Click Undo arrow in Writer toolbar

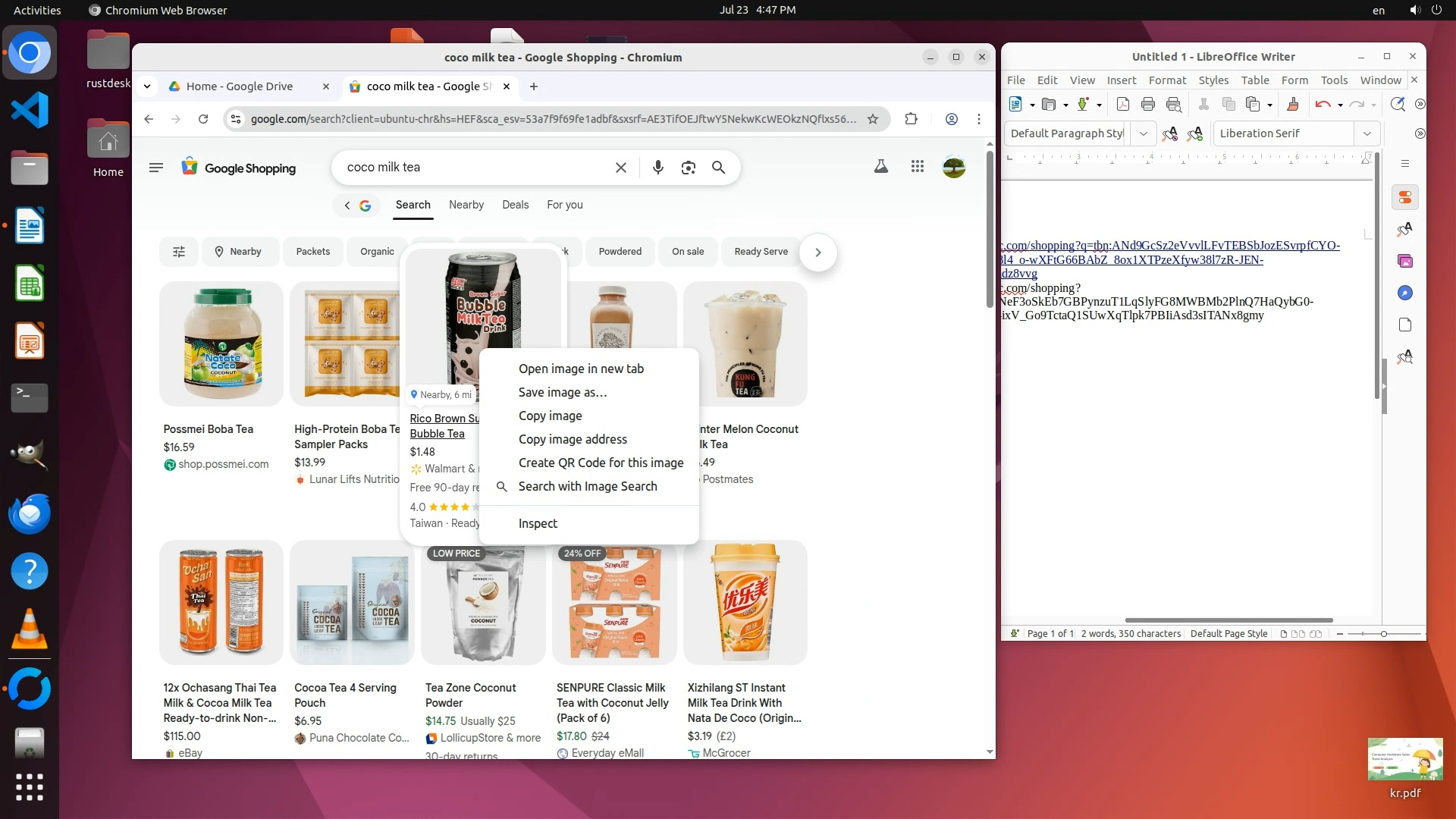[x=1323, y=105]
